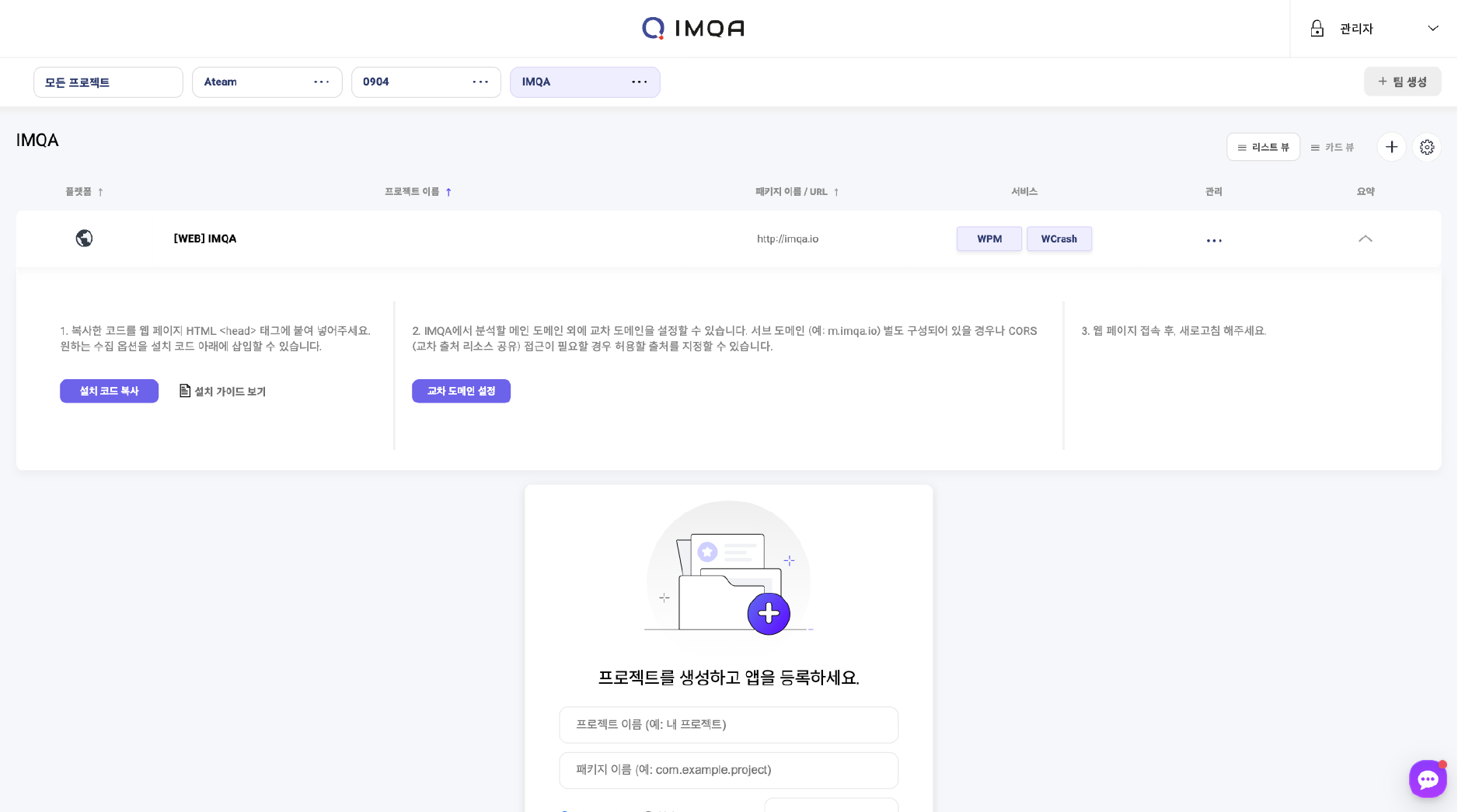This screenshot has height=812, width=1458.
Task: Select the WPM service badge
Action: (989, 239)
